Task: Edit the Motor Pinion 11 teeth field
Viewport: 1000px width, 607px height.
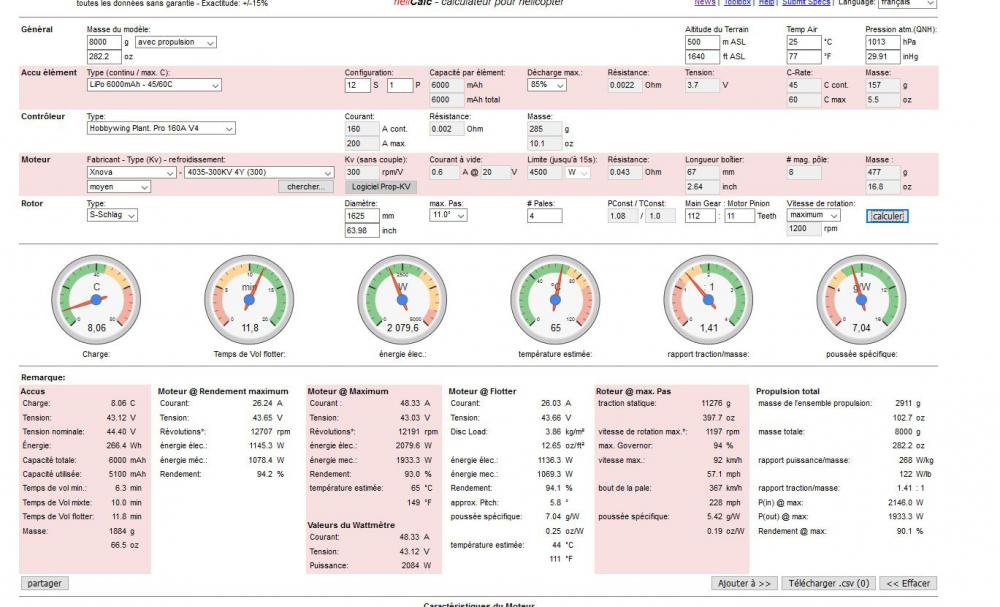Action: pyautogui.click(x=739, y=216)
